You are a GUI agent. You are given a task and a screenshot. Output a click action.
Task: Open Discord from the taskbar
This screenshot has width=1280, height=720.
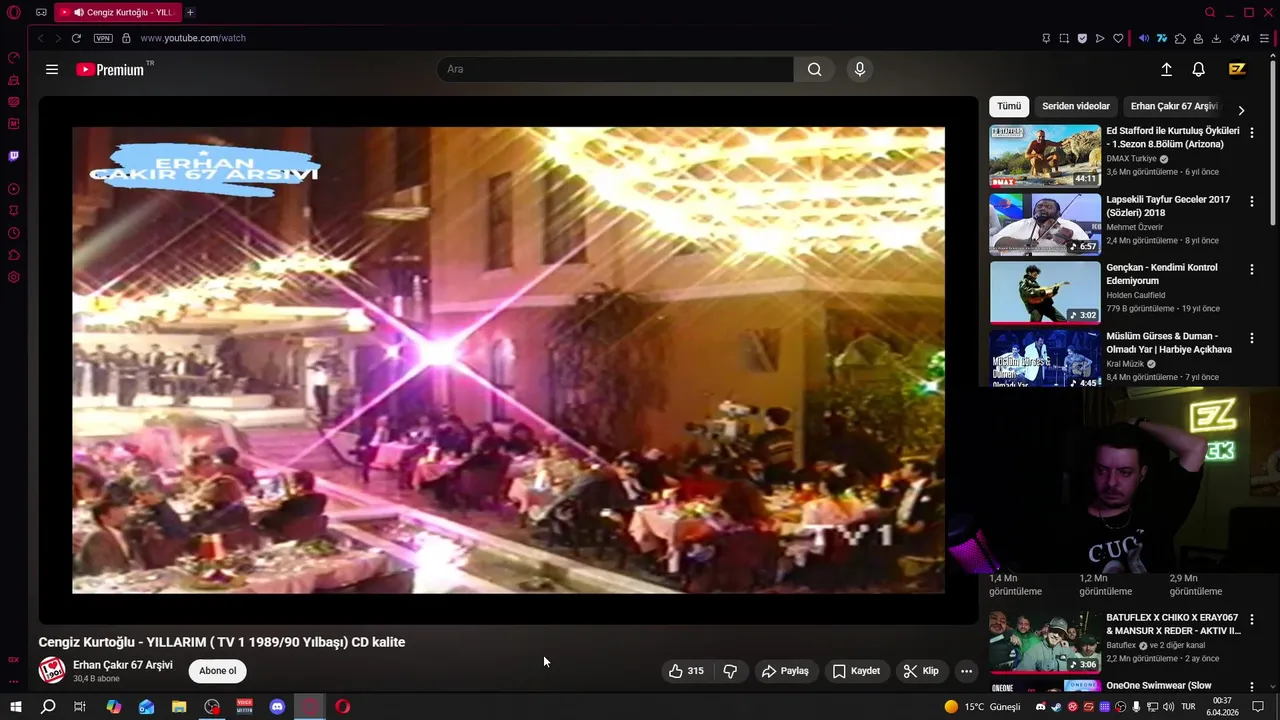point(277,707)
